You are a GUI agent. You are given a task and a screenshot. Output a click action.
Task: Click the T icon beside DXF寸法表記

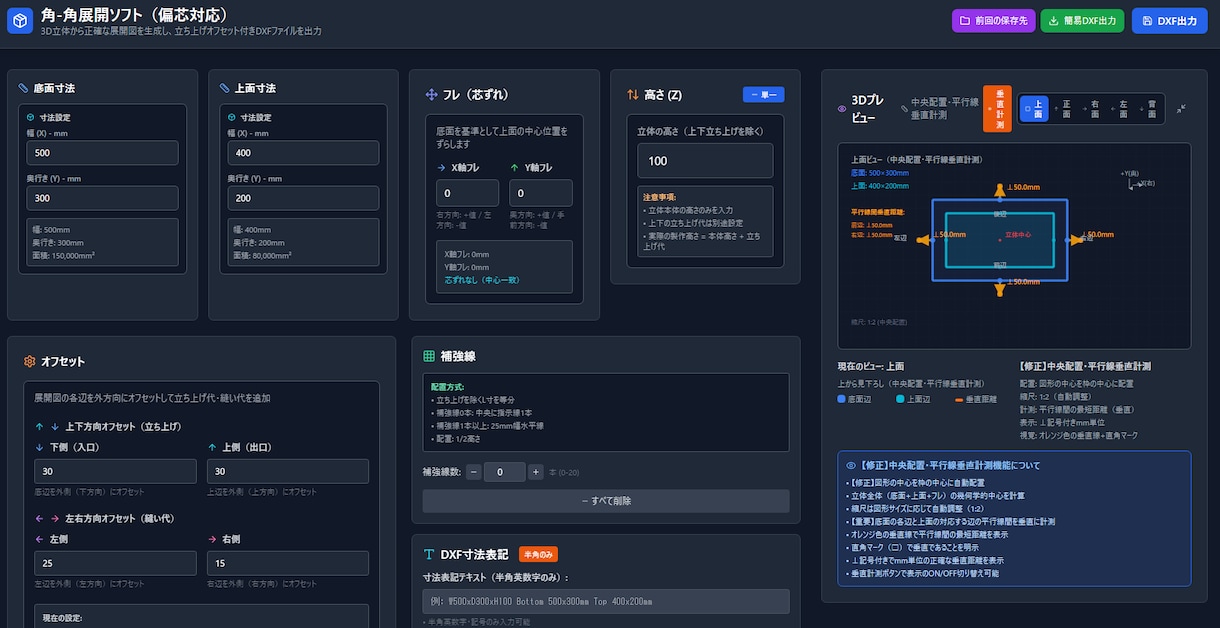429,554
